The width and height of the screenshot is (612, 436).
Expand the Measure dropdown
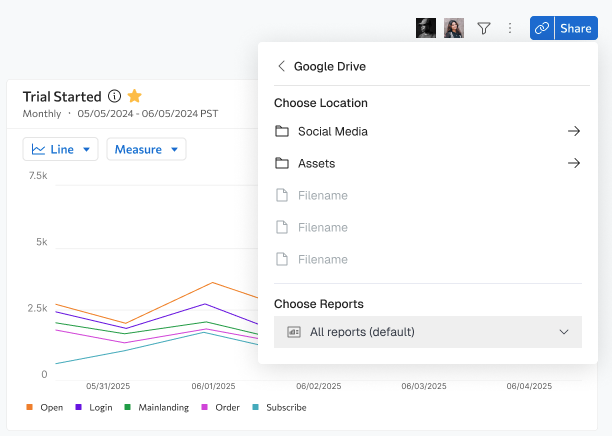point(146,149)
